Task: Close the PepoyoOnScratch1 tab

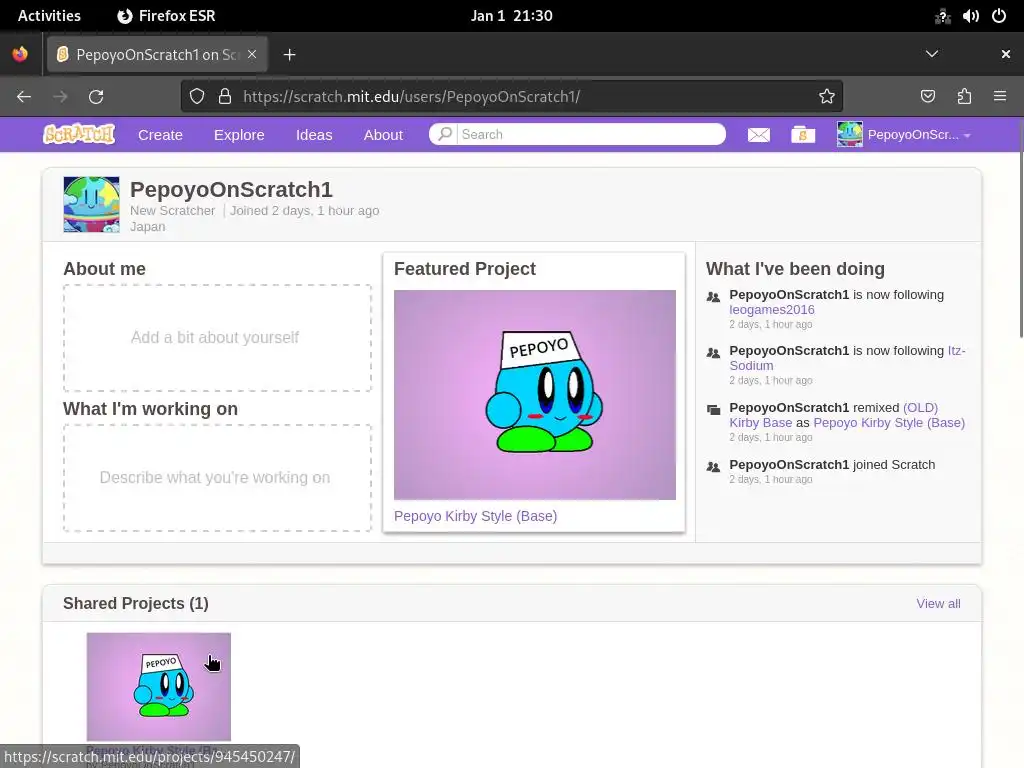Action: click(x=252, y=54)
